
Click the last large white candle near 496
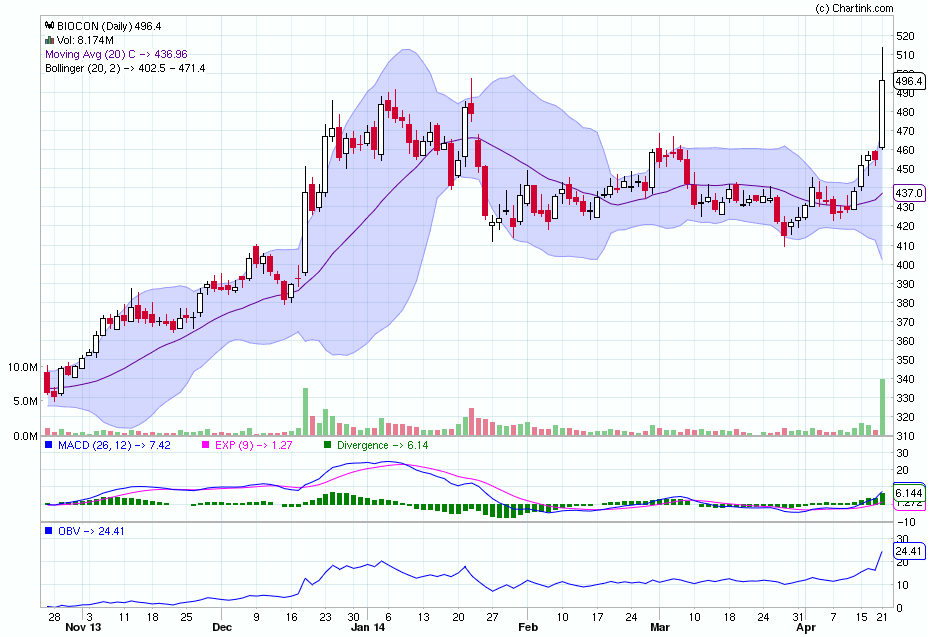[882, 114]
